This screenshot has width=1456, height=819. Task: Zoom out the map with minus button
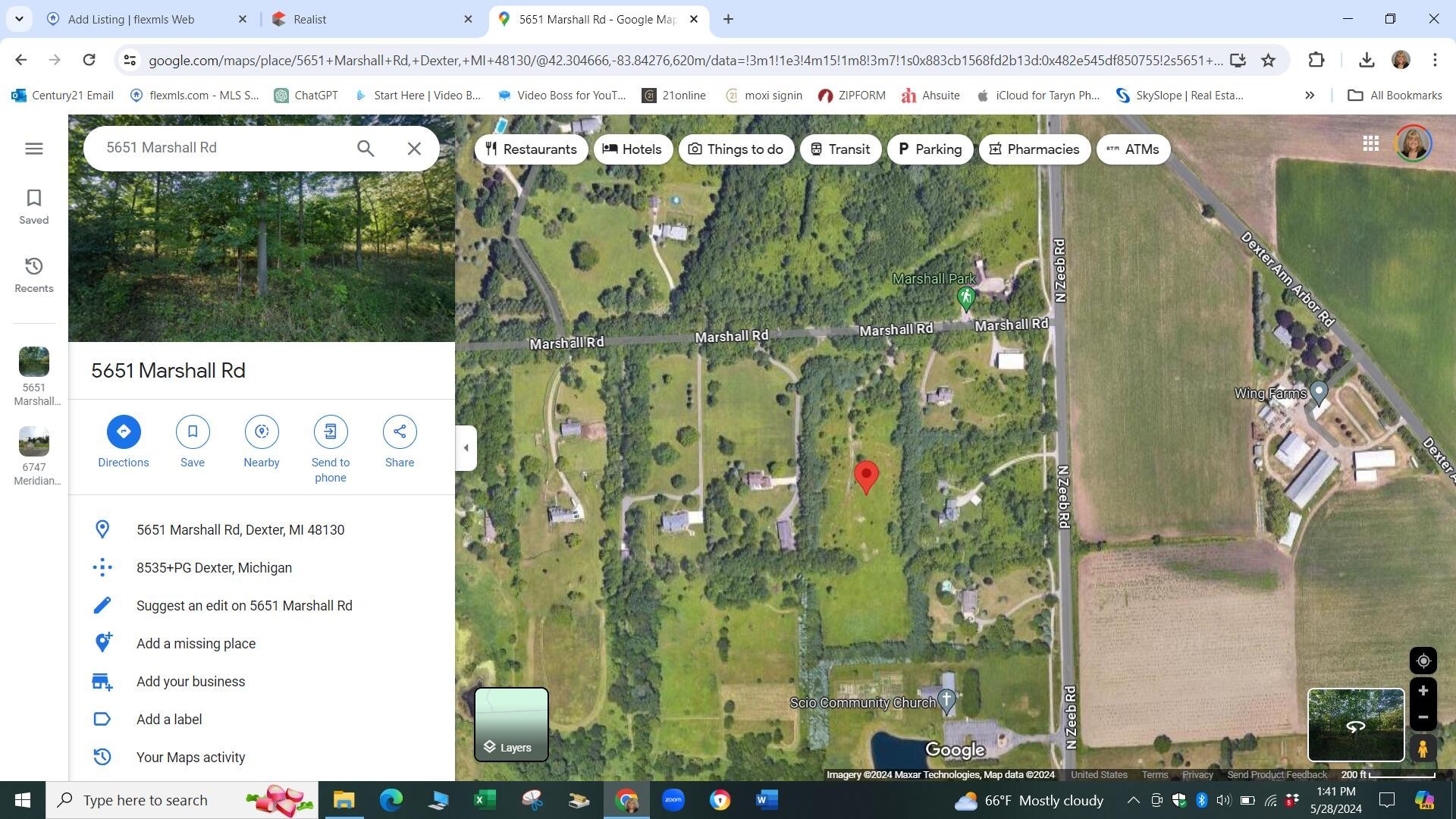point(1423,717)
